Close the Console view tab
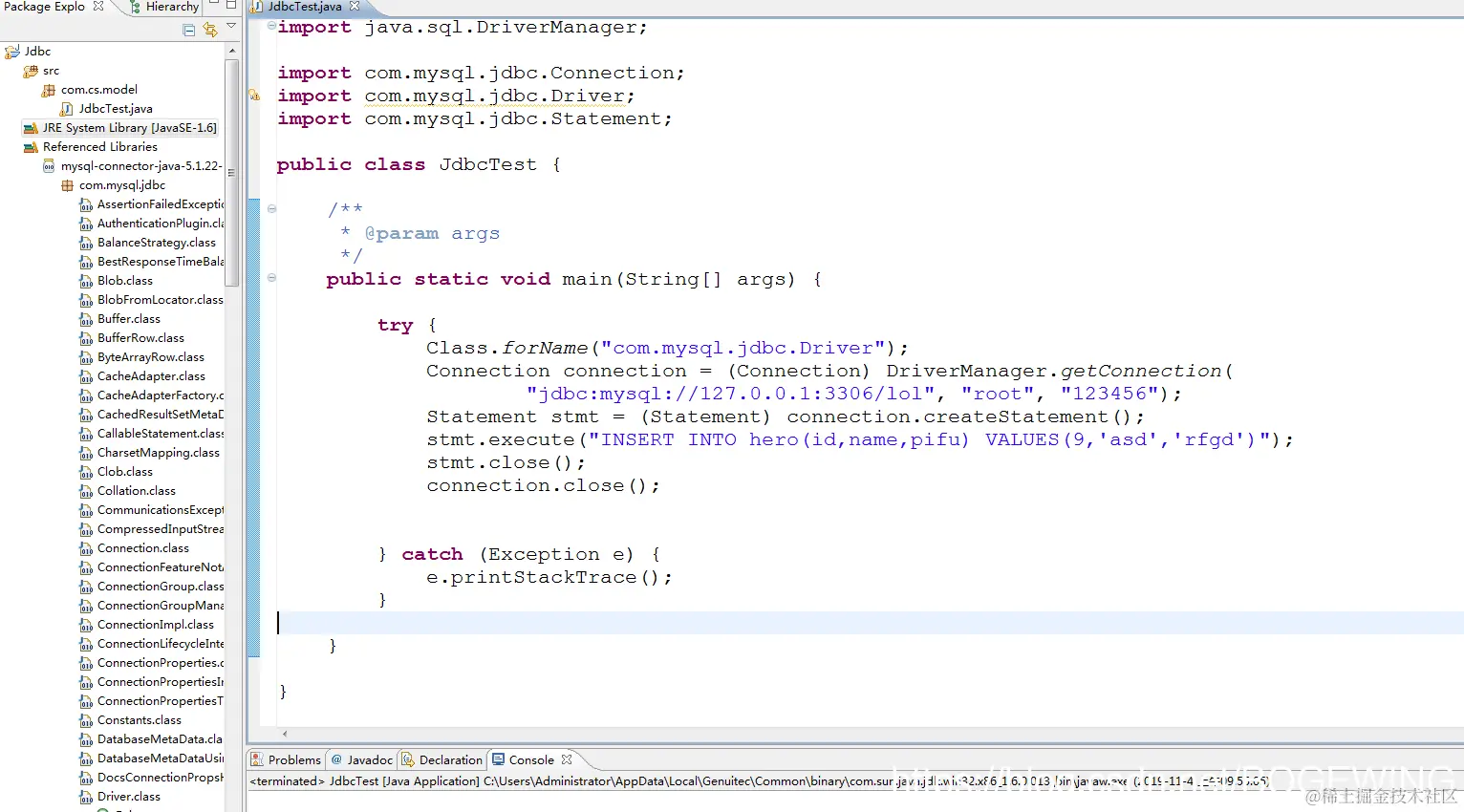 [567, 759]
